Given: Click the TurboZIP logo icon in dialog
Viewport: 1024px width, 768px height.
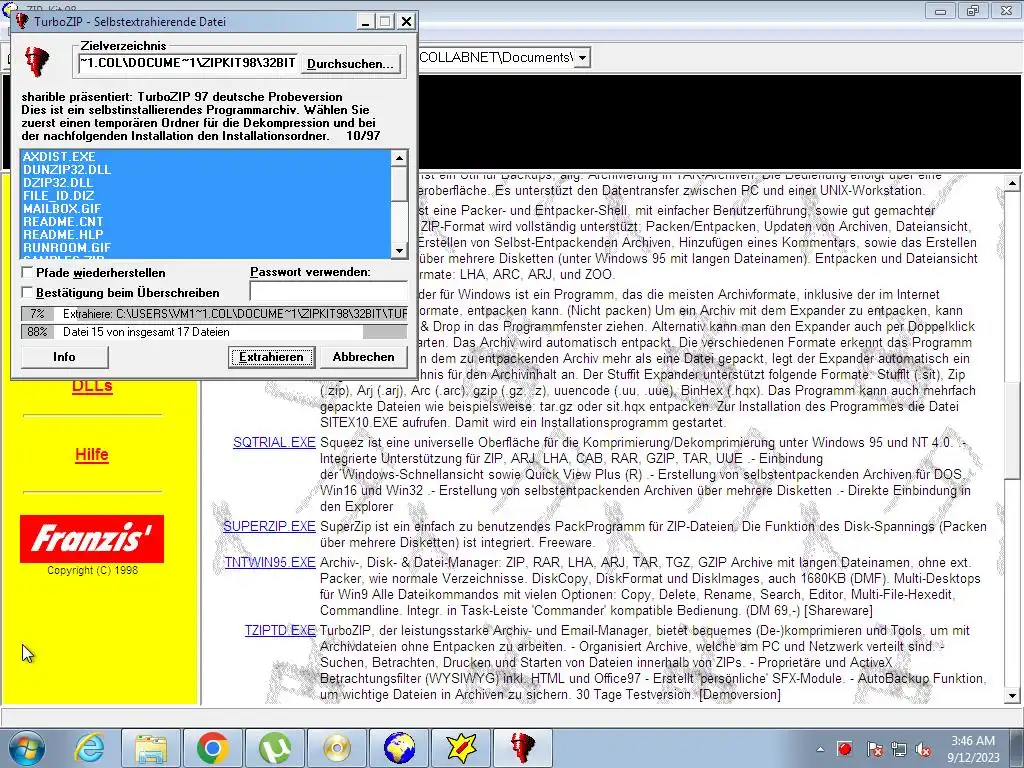Looking at the screenshot, I should pyautogui.click(x=37, y=61).
